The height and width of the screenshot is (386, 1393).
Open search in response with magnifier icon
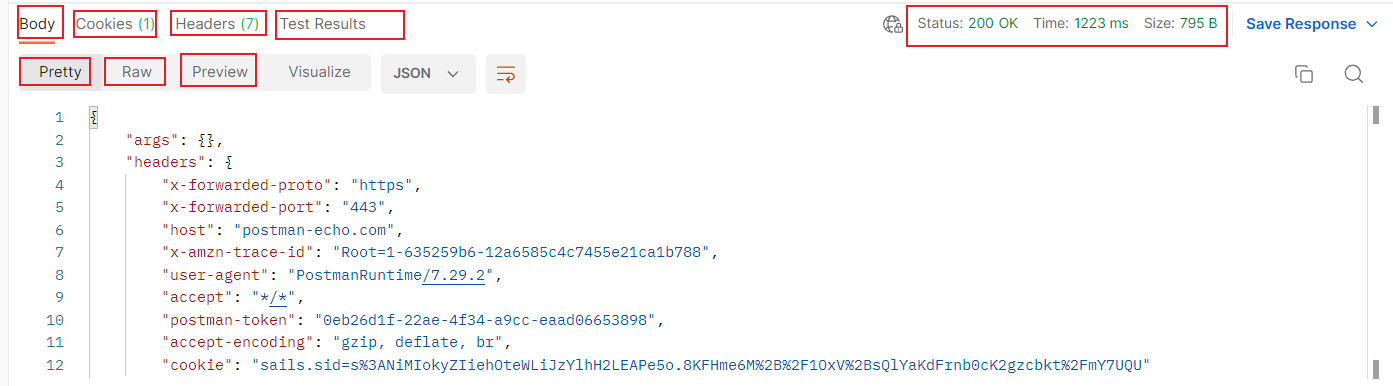click(x=1353, y=74)
